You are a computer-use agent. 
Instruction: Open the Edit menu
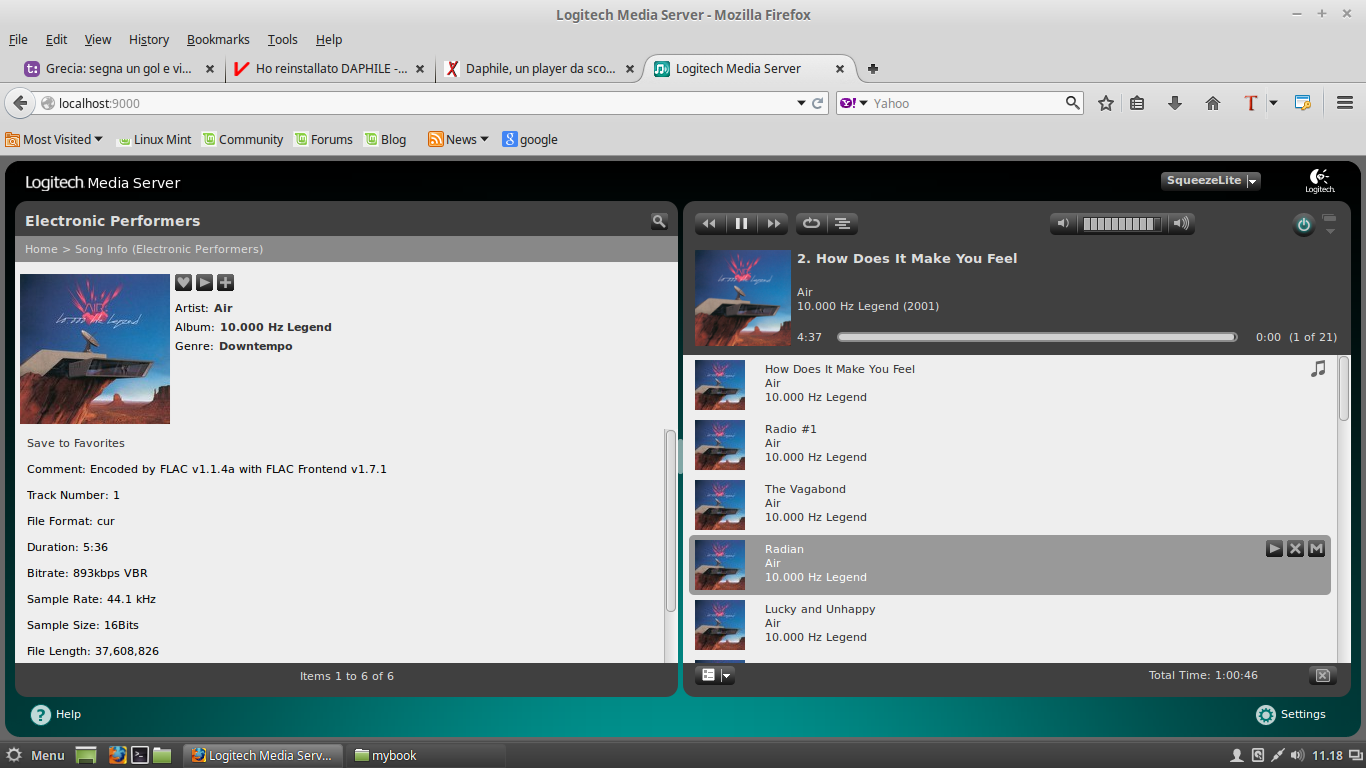point(57,40)
